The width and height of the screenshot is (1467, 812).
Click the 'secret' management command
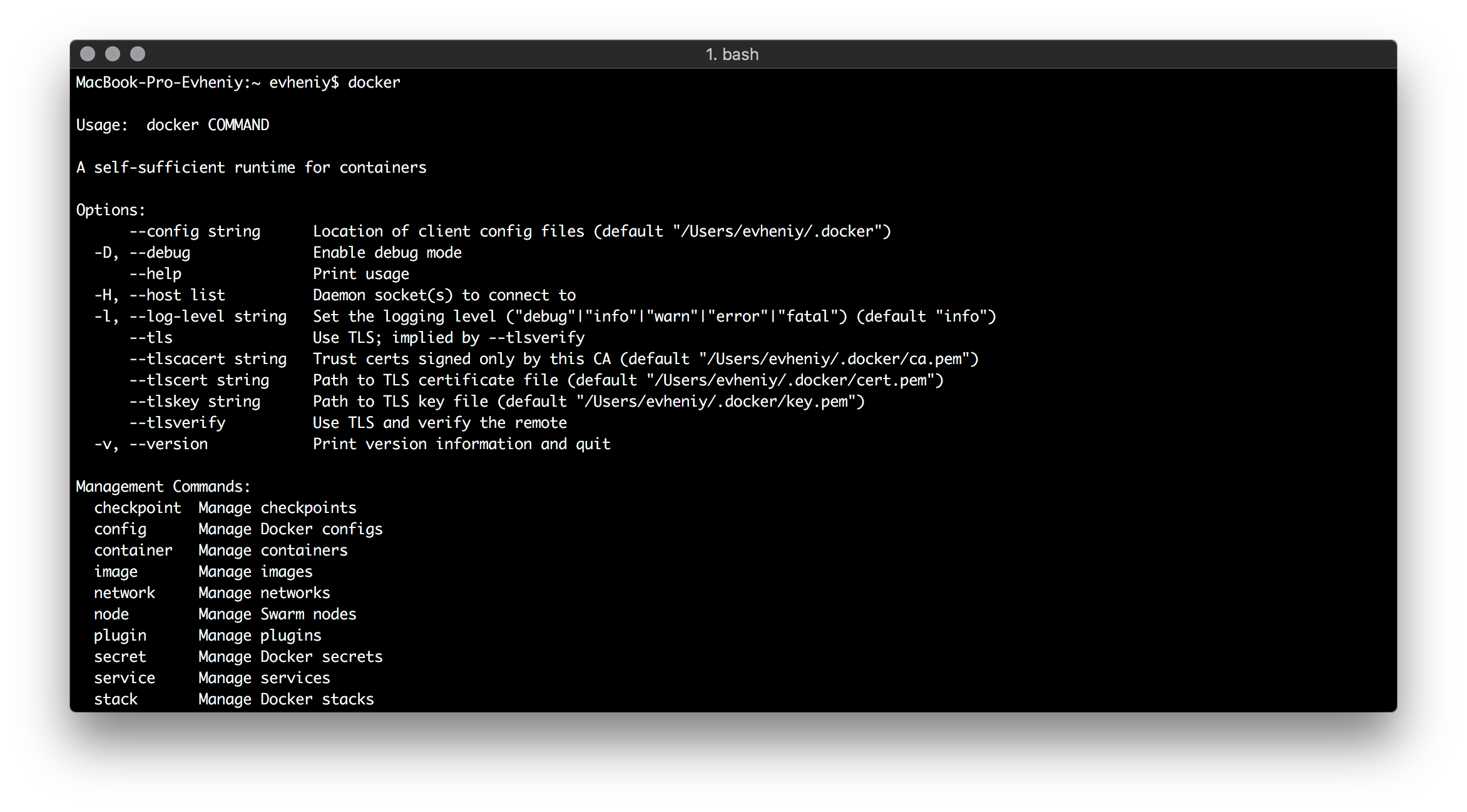pos(120,656)
